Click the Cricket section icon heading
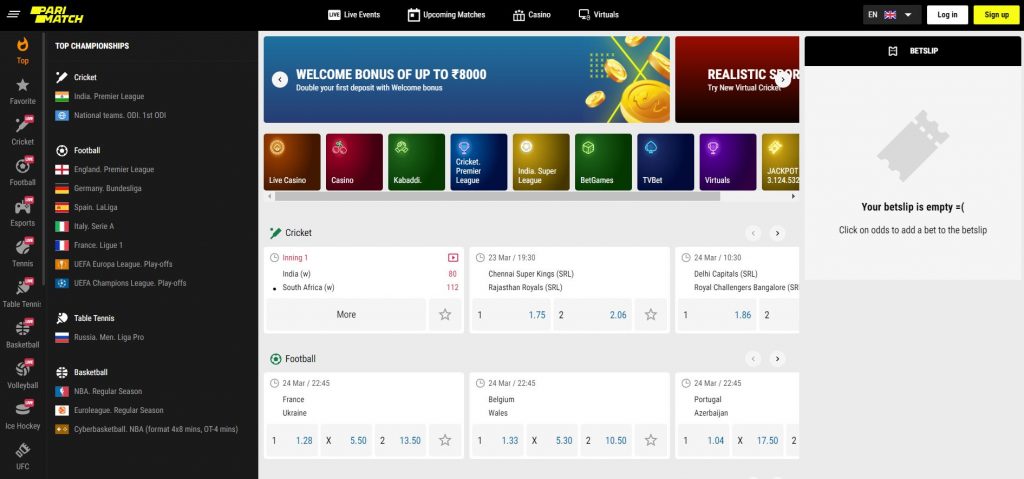The height and width of the screenshot is (479, 1024). [x=276, y=233]
